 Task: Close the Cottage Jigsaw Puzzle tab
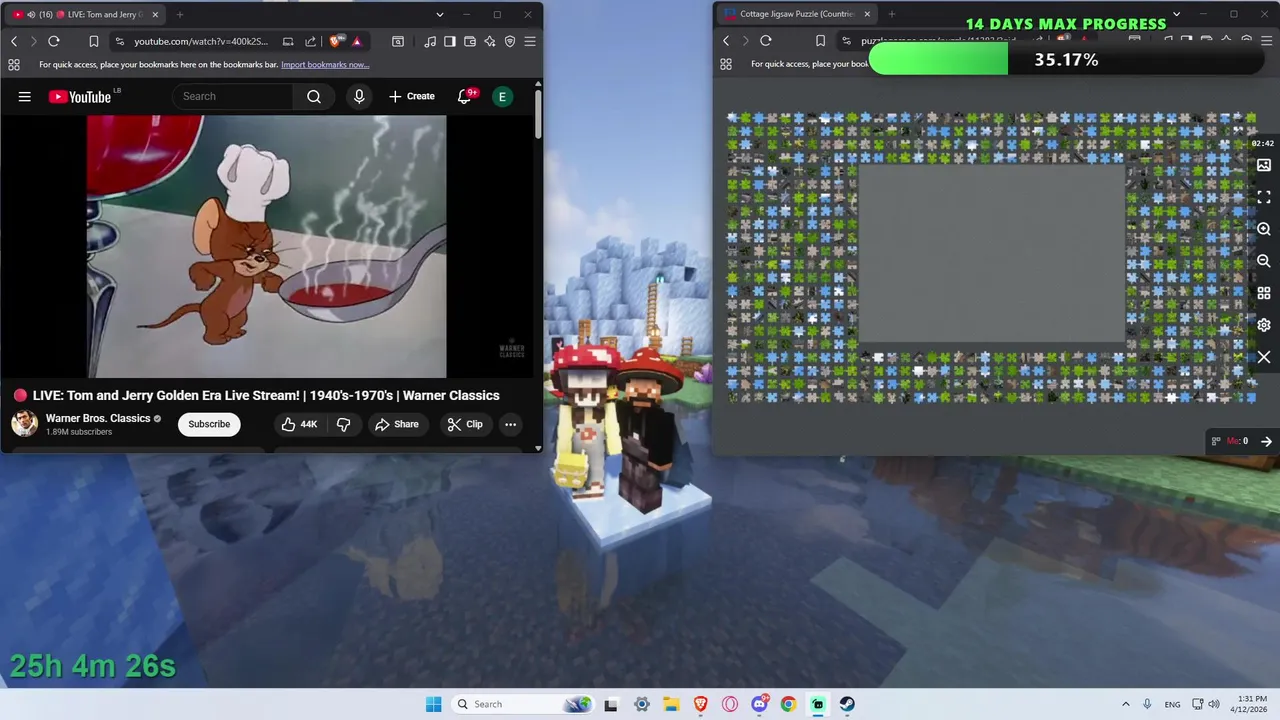click(867, 14)
